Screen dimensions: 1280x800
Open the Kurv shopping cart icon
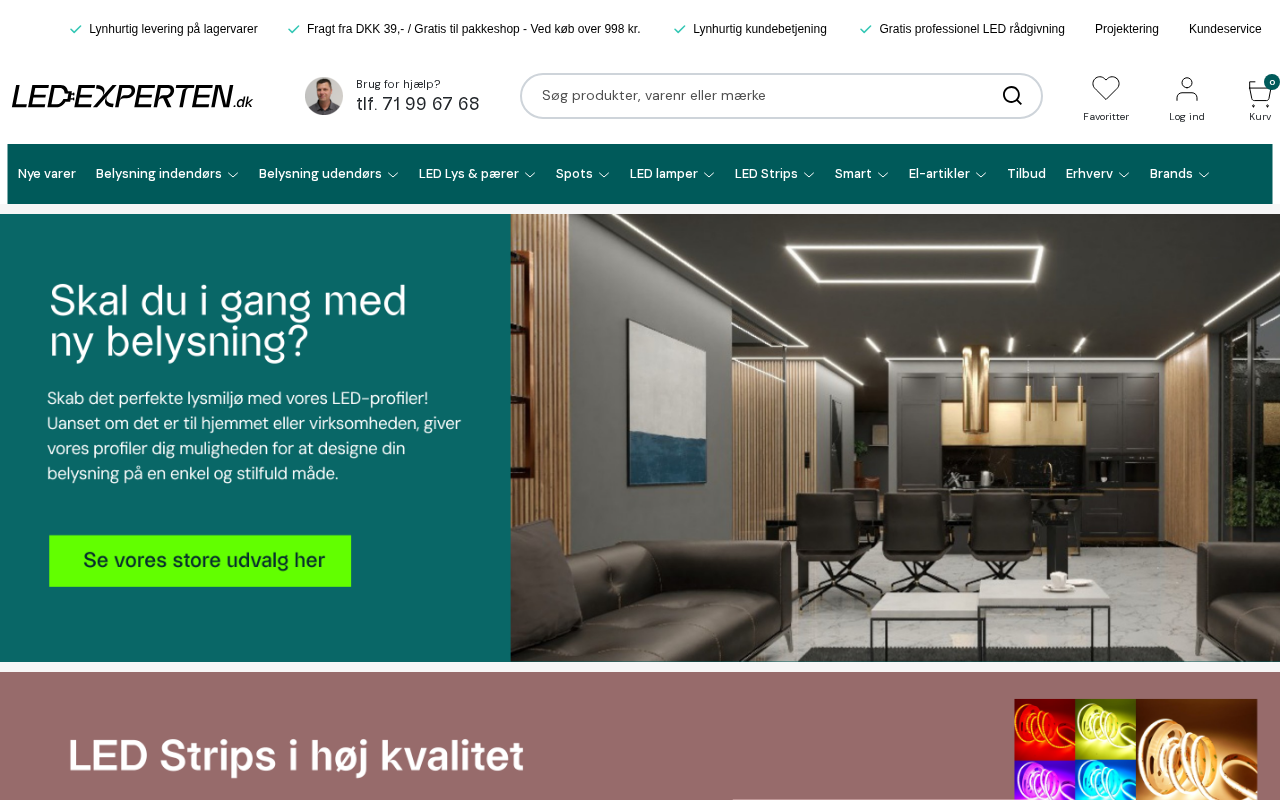click(x=1260, y=94)
